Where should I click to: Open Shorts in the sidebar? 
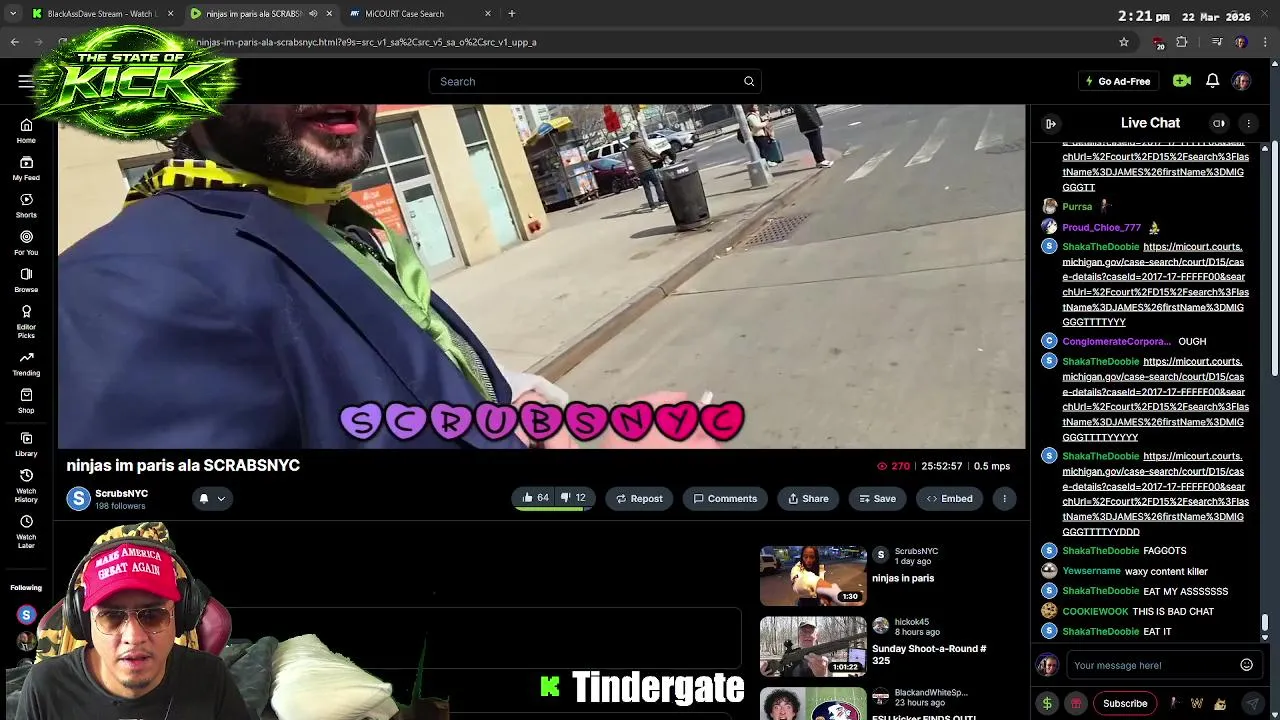pyautogui.click(x=26, y=205)
